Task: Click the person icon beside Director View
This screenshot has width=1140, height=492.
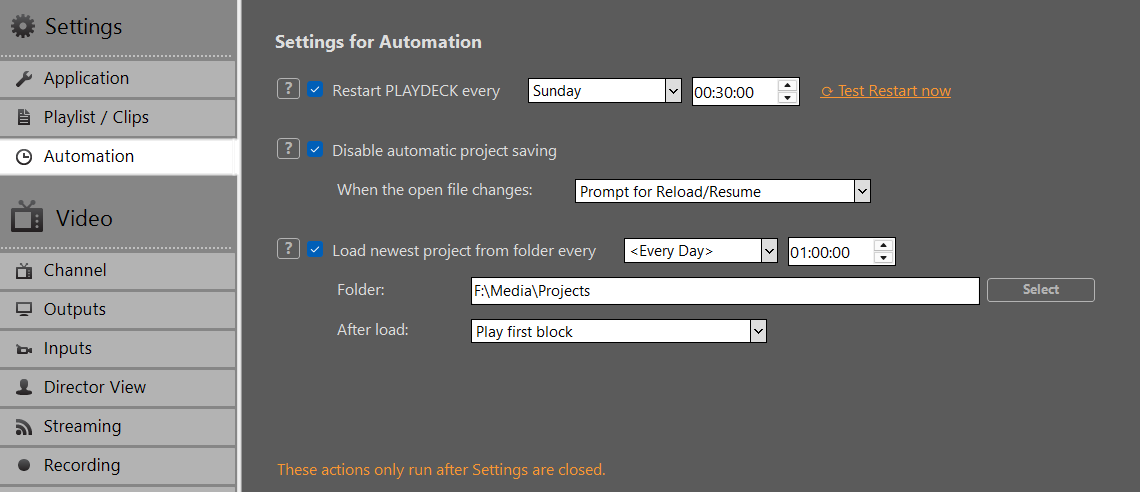Action: [24, 387]
